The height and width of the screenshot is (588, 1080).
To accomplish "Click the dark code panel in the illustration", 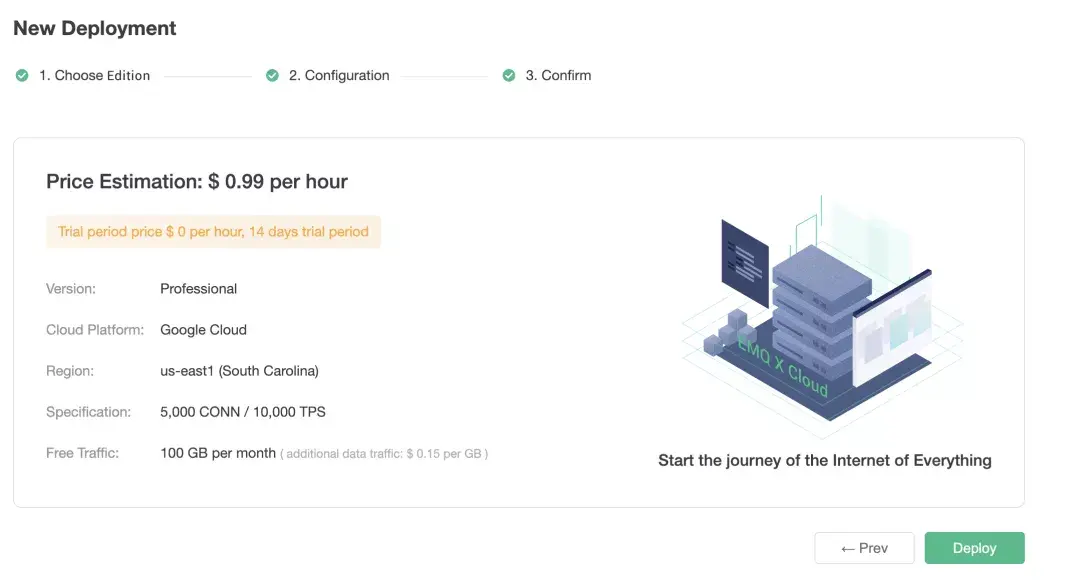I will [746, 260].
